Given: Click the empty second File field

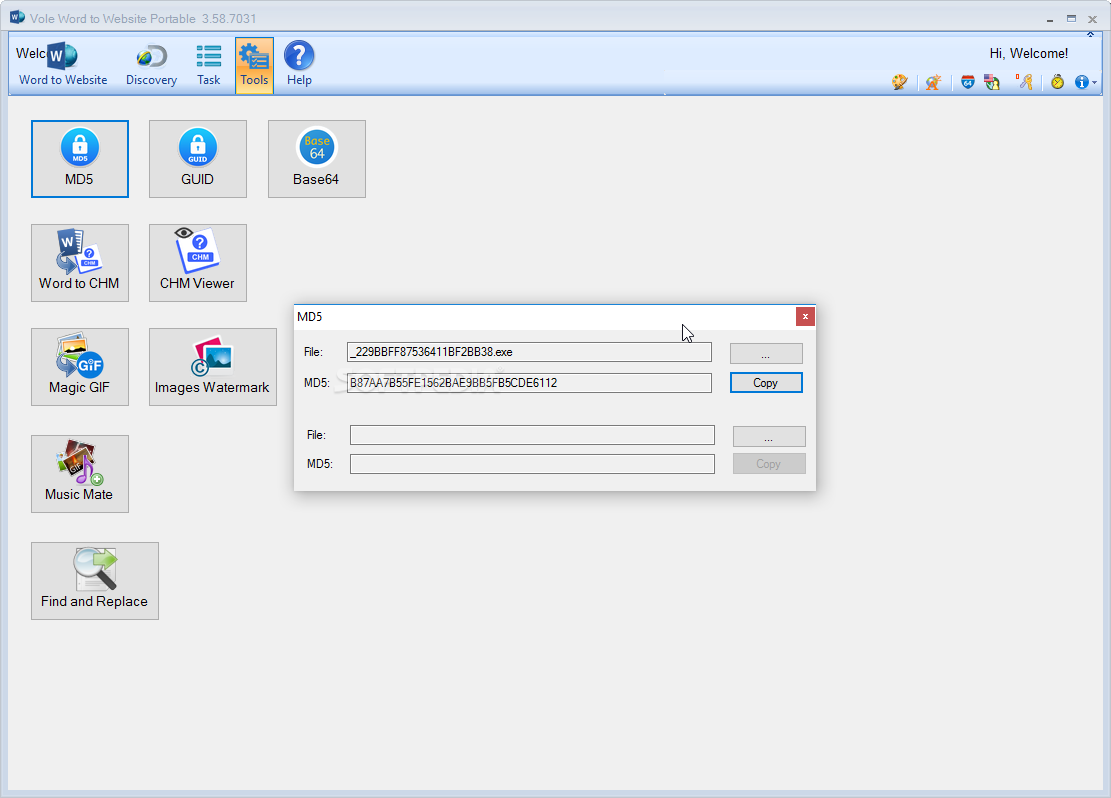Looking at the screenshot, I should click(x=532, y=435).
